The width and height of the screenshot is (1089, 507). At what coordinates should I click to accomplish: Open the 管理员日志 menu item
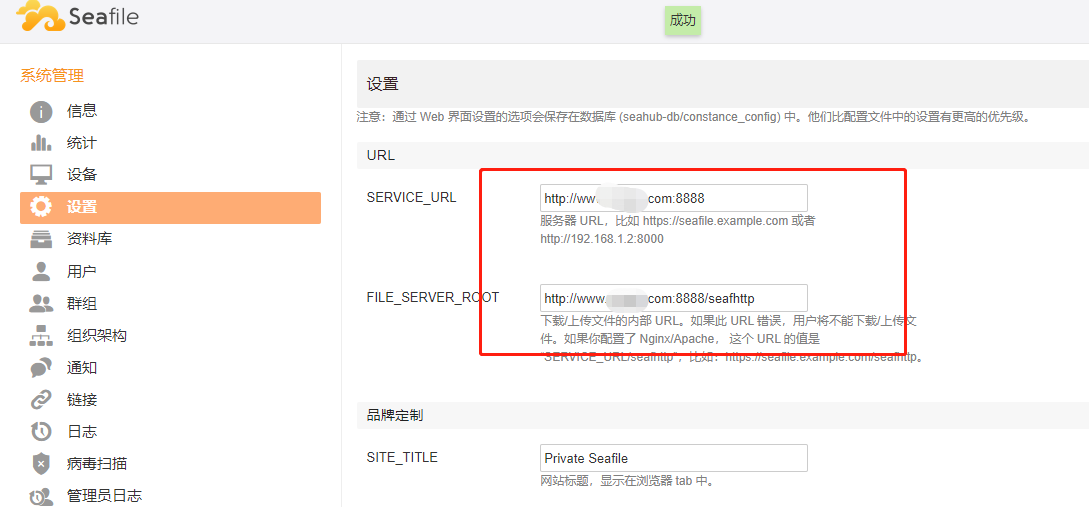104,495
